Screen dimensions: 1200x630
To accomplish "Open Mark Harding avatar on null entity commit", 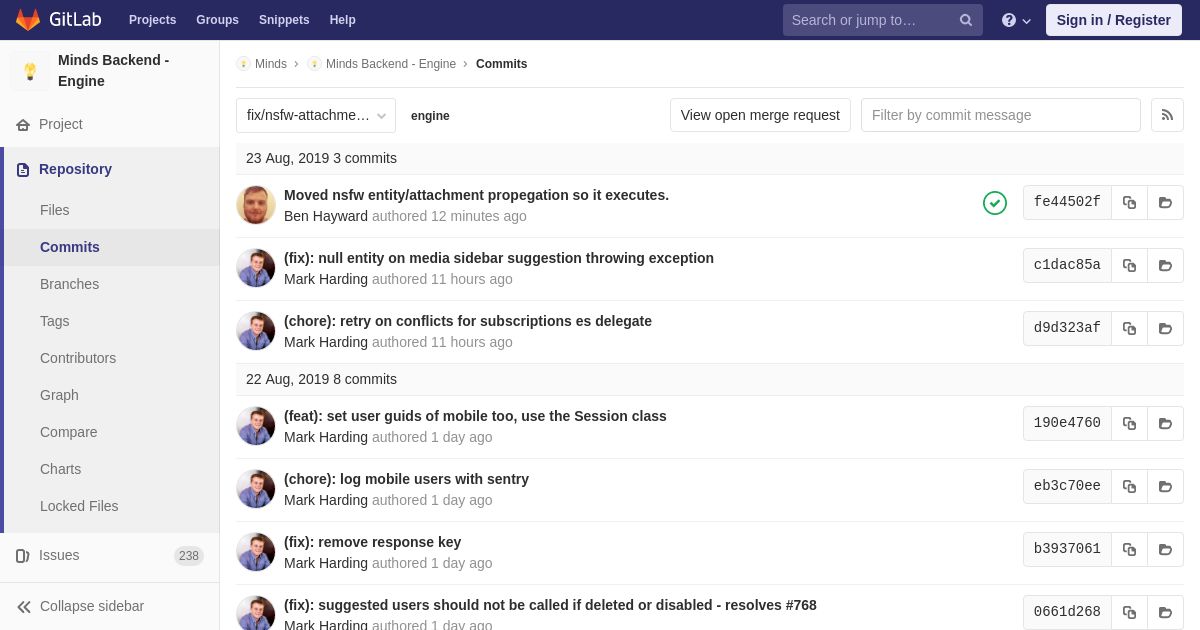I will (256, 268).
